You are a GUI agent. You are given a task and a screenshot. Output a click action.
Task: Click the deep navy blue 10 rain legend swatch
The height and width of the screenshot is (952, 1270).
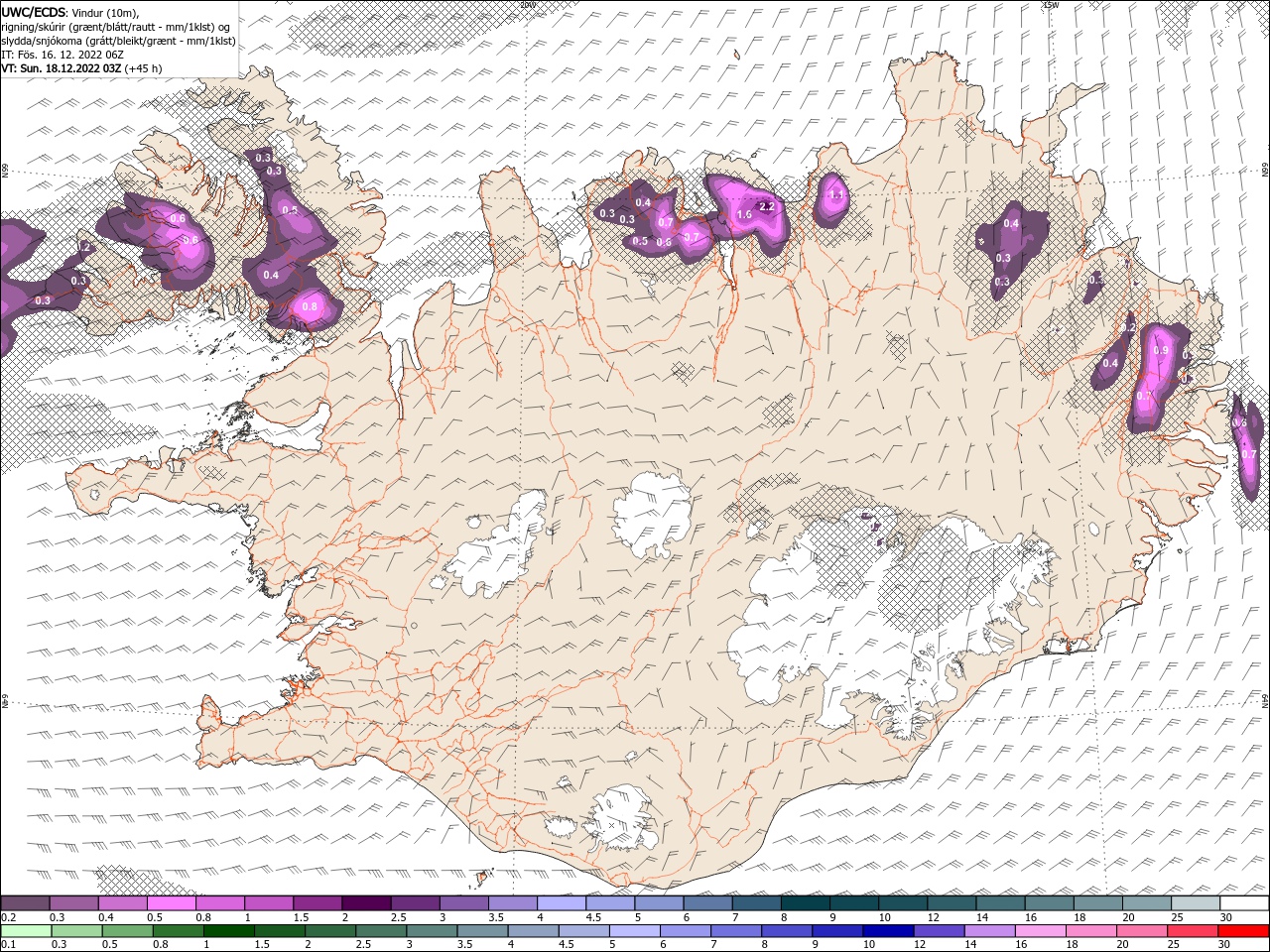coord(889,931)
